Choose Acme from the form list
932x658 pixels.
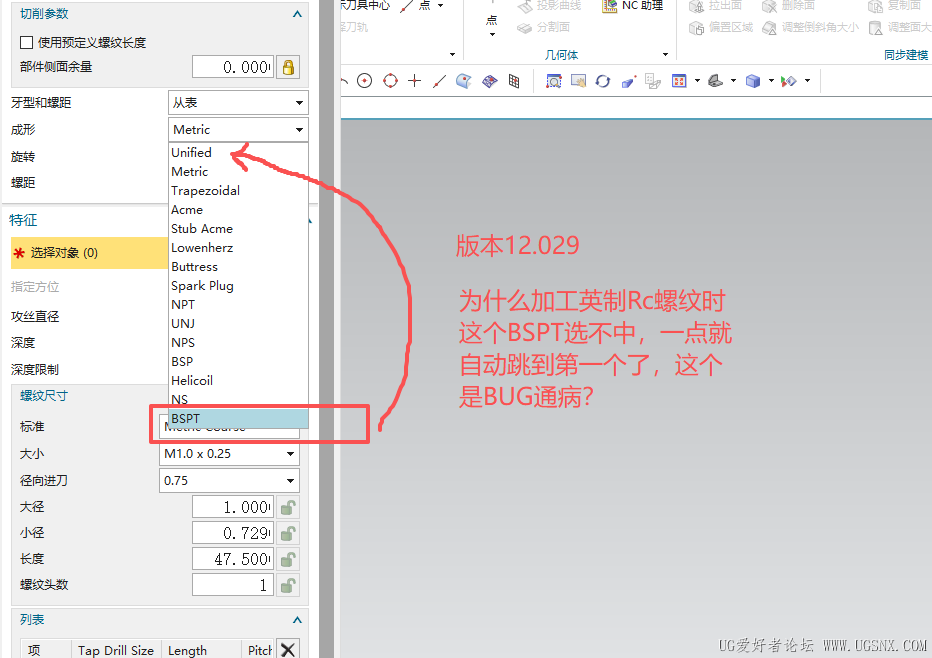click(238, 210)
